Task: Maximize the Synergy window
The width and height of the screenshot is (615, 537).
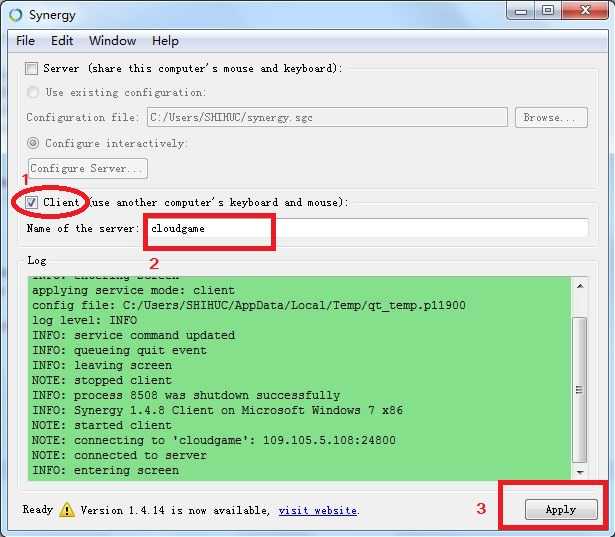Action: (548, 11)
